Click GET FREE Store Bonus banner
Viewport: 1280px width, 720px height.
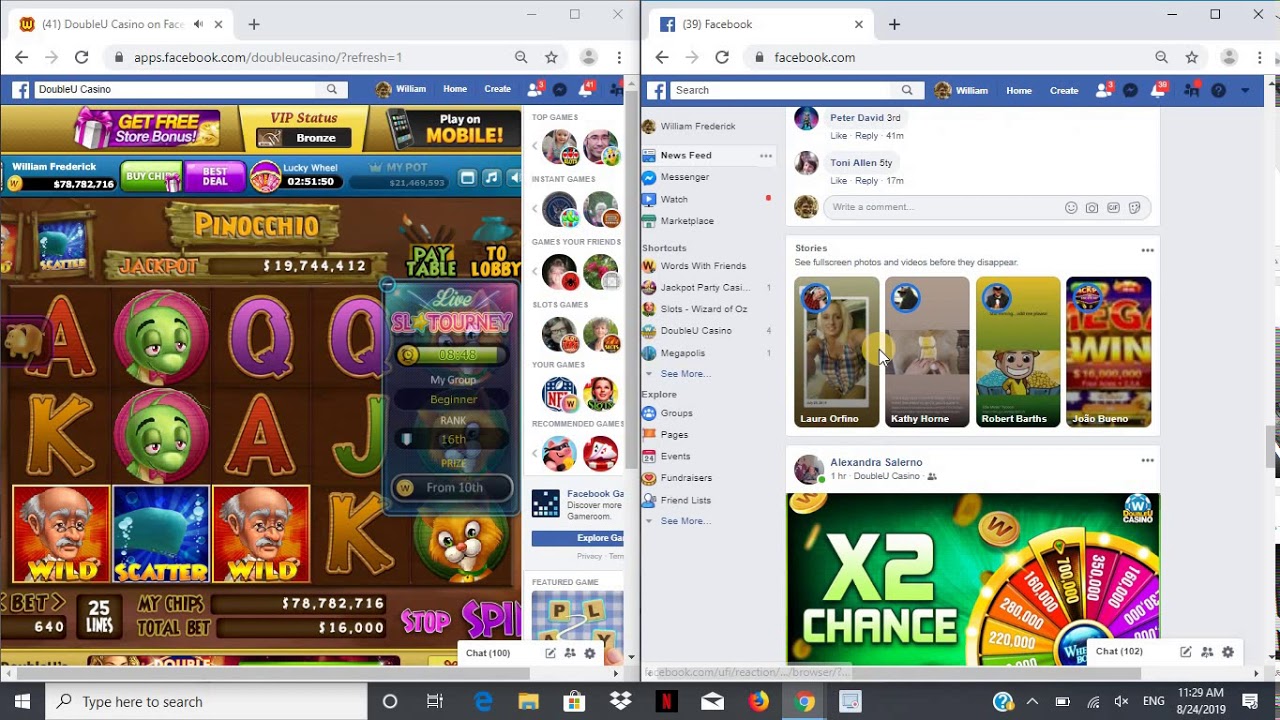pyautogui.click(x=147, y=129)
